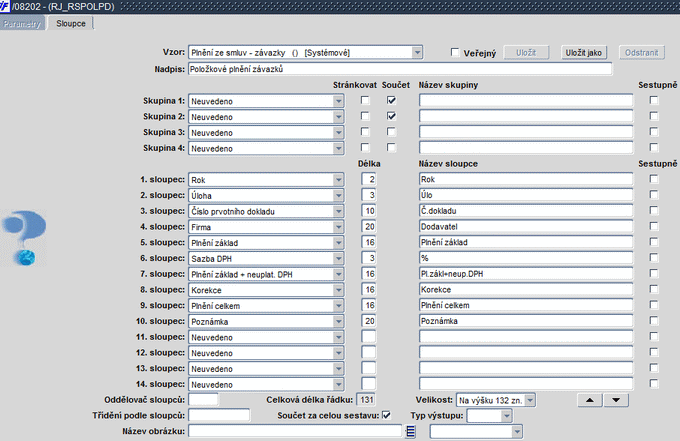Click the Uložit button
The height and width of the screenshot is (441, 680).
(526, 52)
